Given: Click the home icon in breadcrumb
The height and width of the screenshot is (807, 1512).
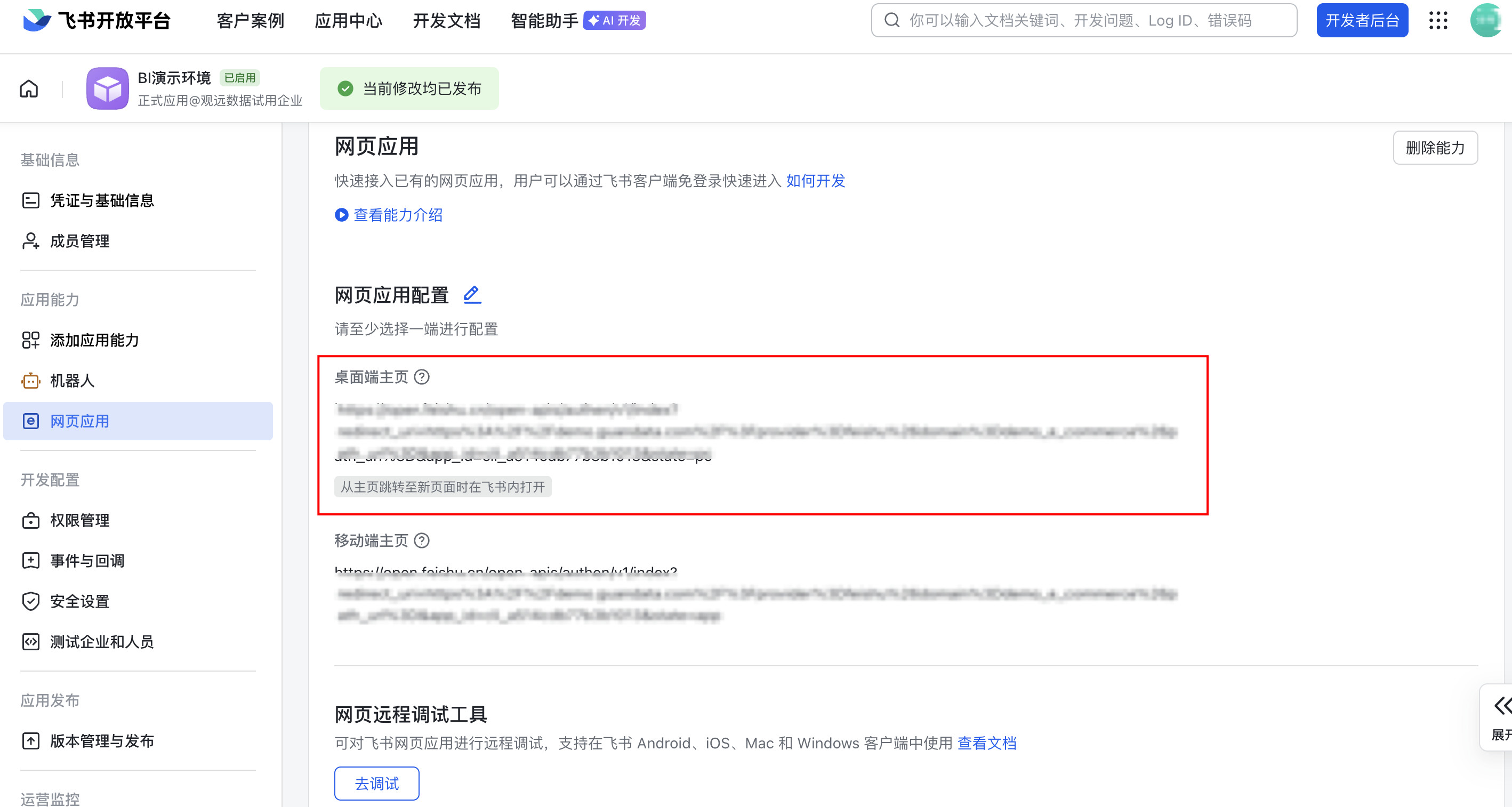Looking at the screenshot, I should point(29,88).
